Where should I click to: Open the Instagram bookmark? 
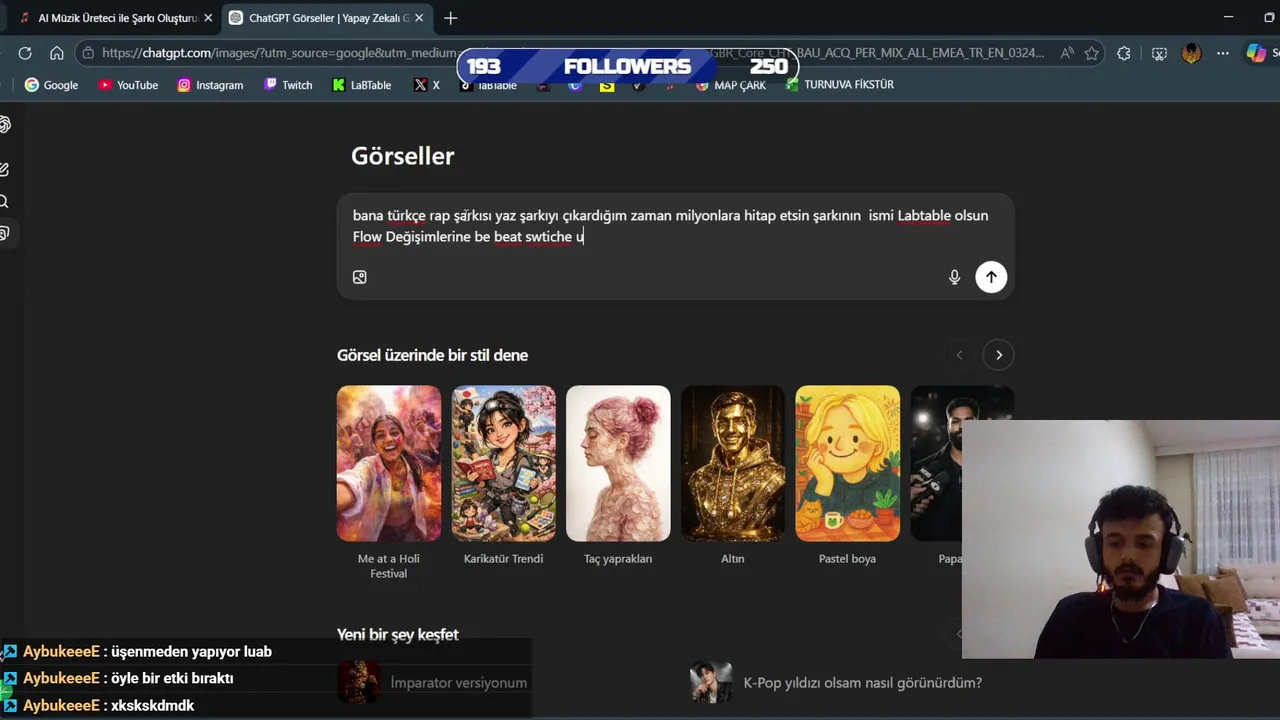coord(210,85)
